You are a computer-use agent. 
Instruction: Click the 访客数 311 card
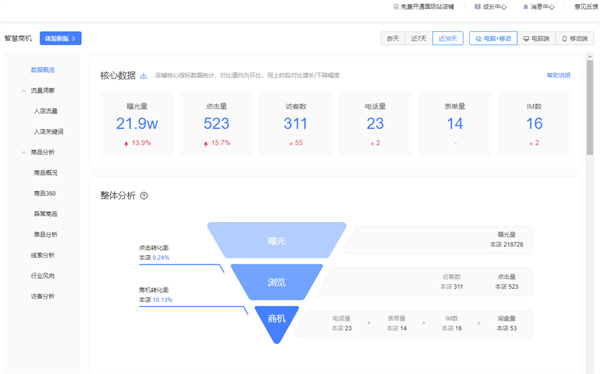point(295,123)
